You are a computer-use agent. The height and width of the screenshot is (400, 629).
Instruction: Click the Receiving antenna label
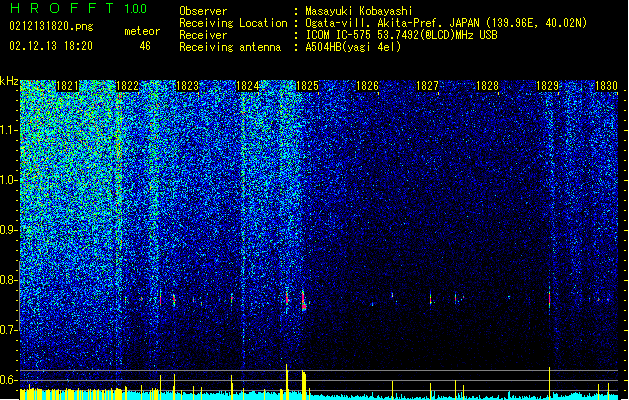pyautogui.click(x=230, y=47)
